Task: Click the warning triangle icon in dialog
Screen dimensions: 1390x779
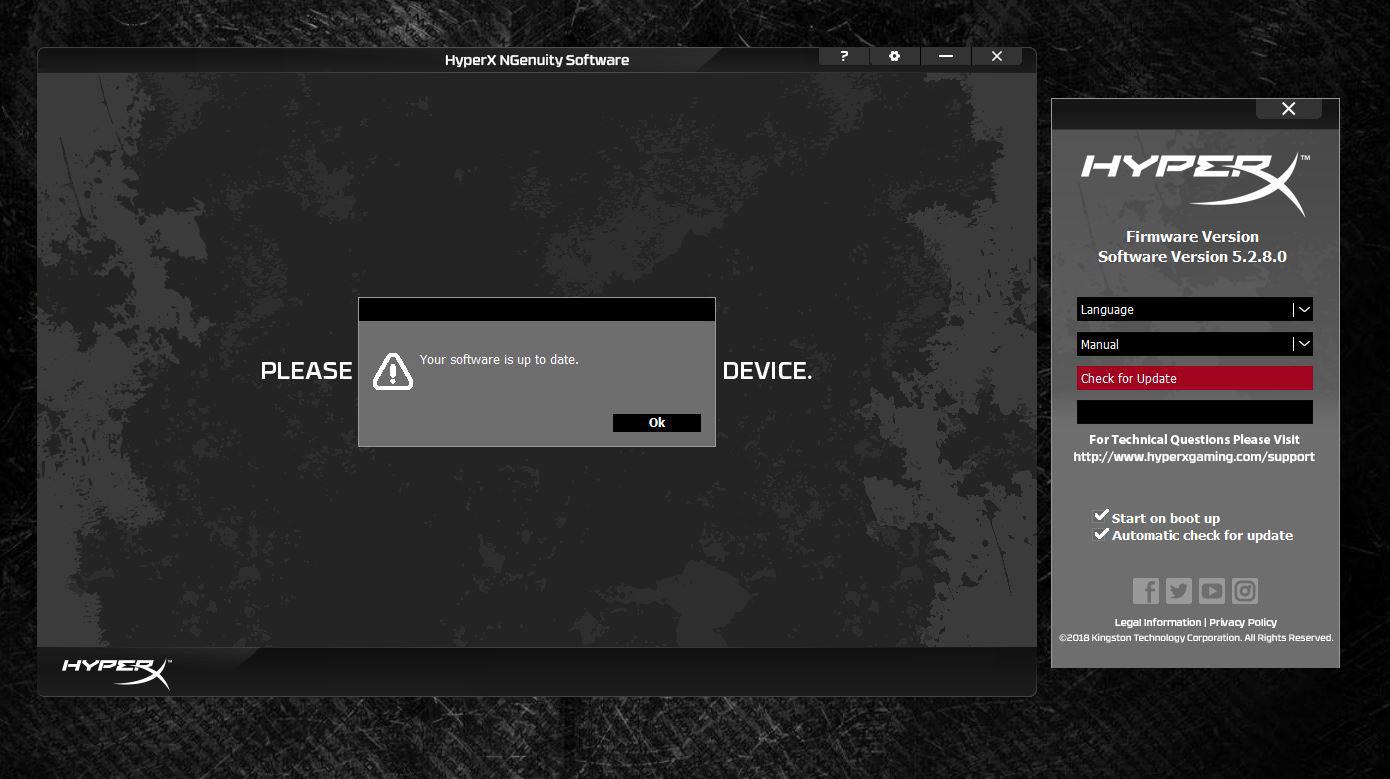Action: 393,371
